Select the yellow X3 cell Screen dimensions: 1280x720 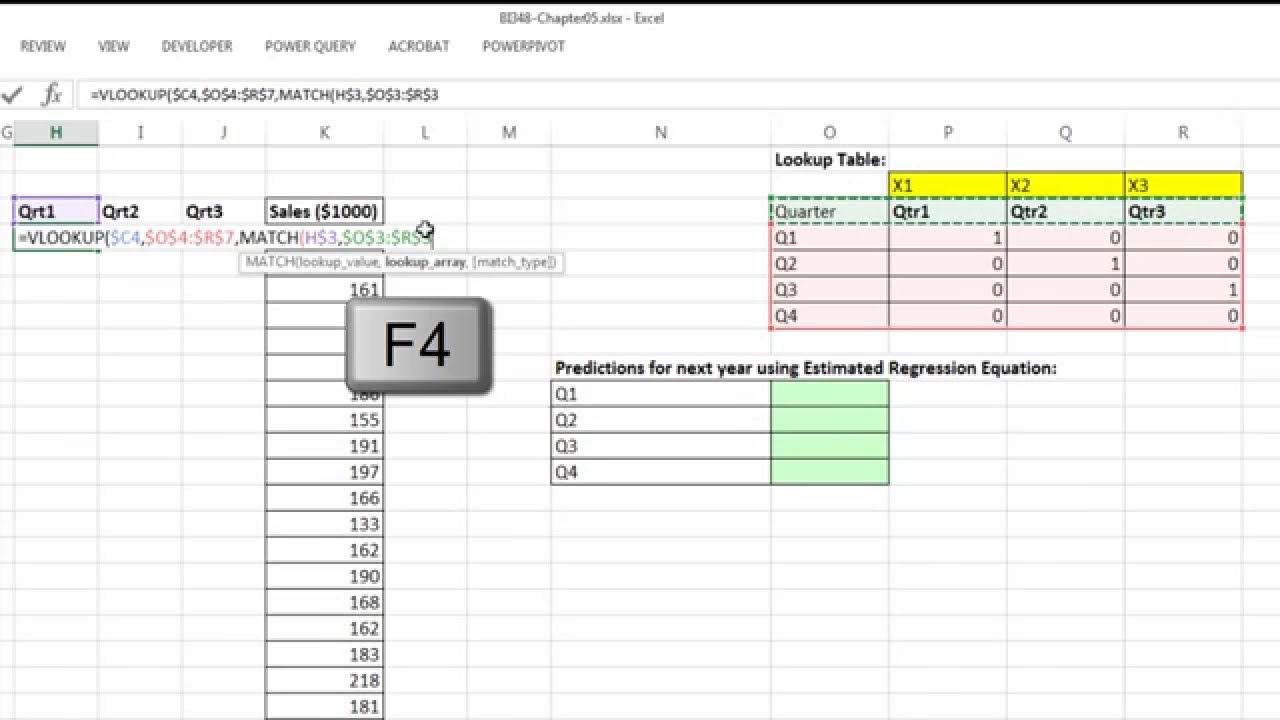point(1183,185)
